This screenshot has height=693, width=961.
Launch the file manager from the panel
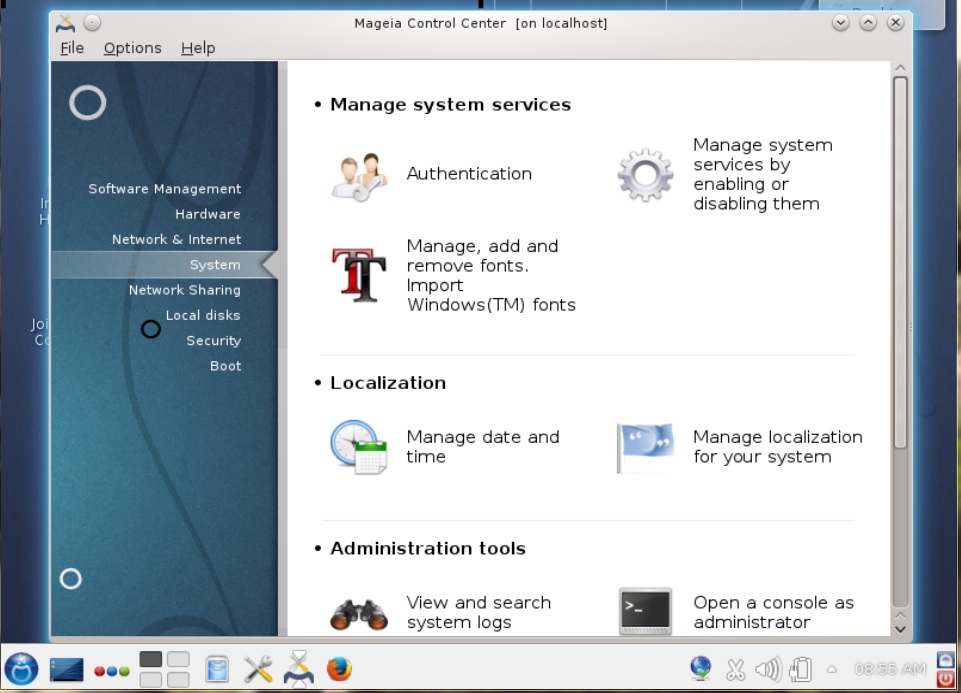[x=217, y=669]
